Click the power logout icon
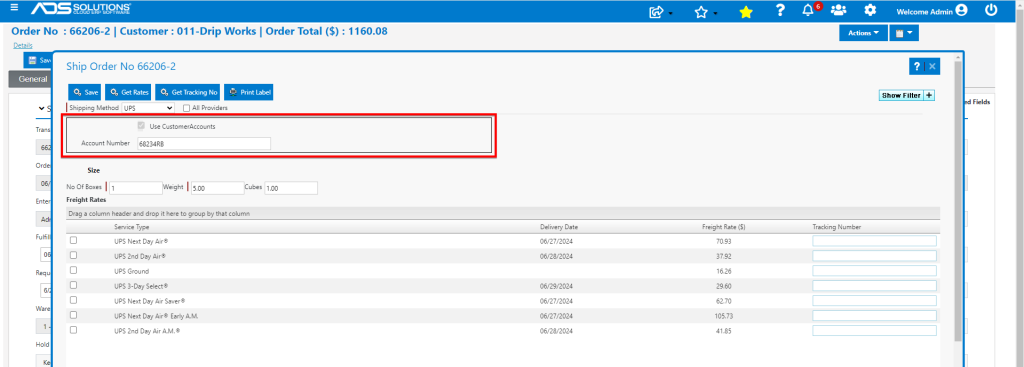1024x367 pixels. point(991,10)
